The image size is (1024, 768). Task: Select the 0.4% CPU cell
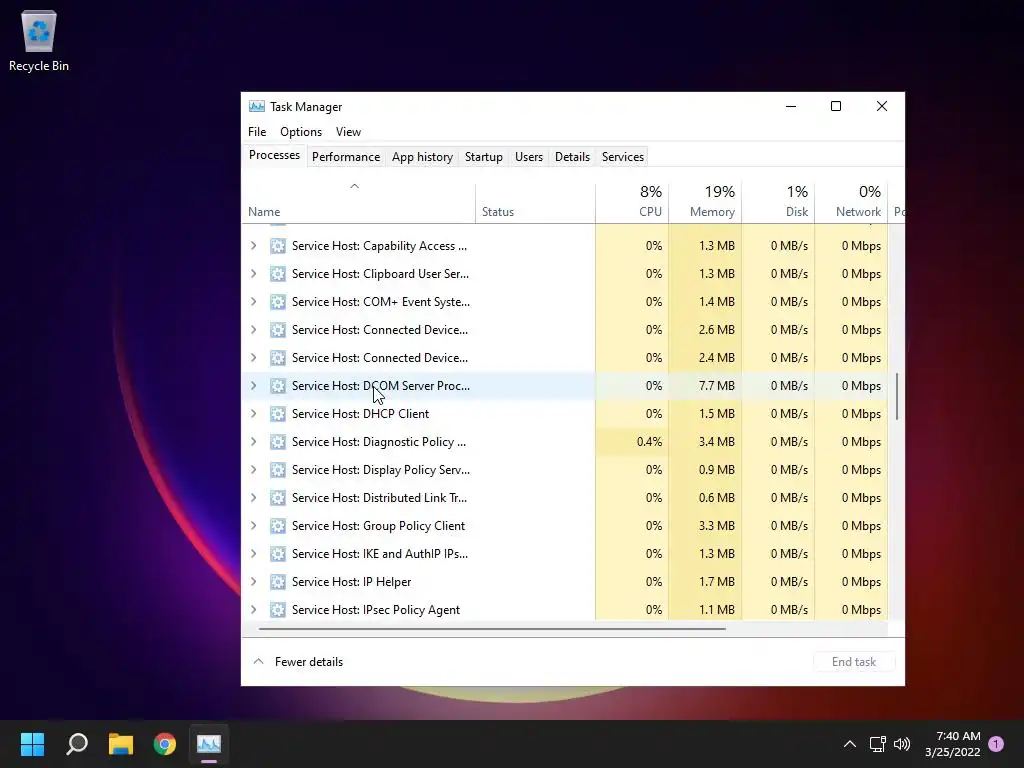click(632, 442)
